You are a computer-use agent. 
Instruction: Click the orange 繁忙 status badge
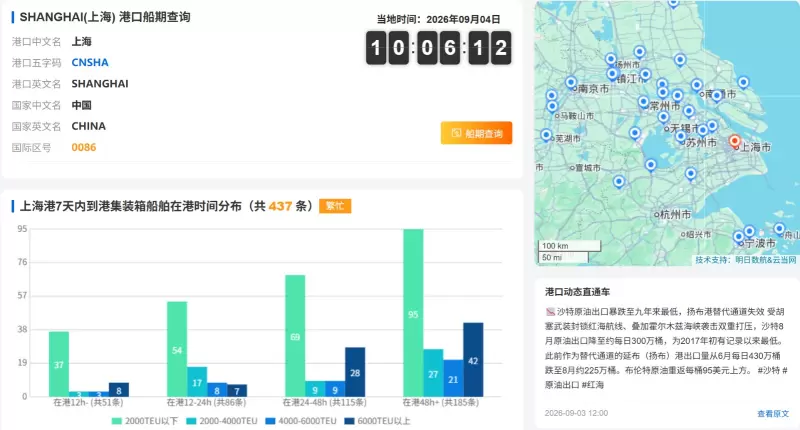(335, 206)
